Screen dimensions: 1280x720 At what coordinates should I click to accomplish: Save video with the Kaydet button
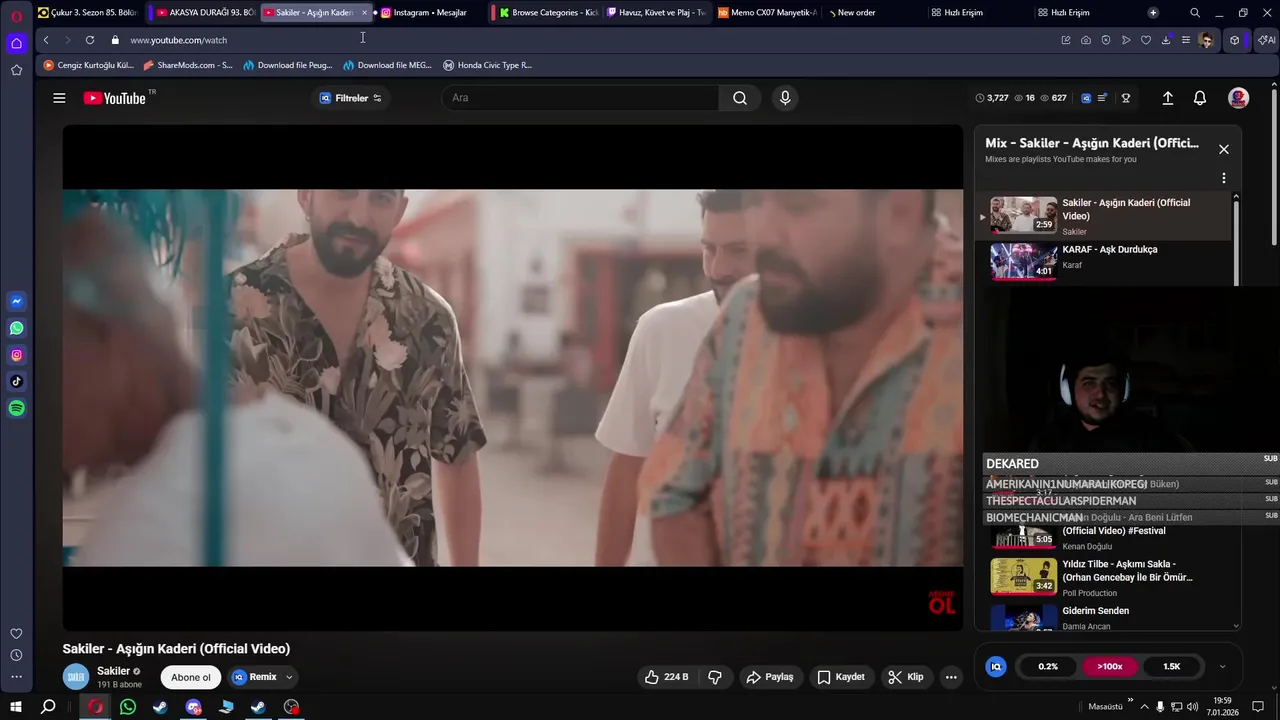pos(841,677)
